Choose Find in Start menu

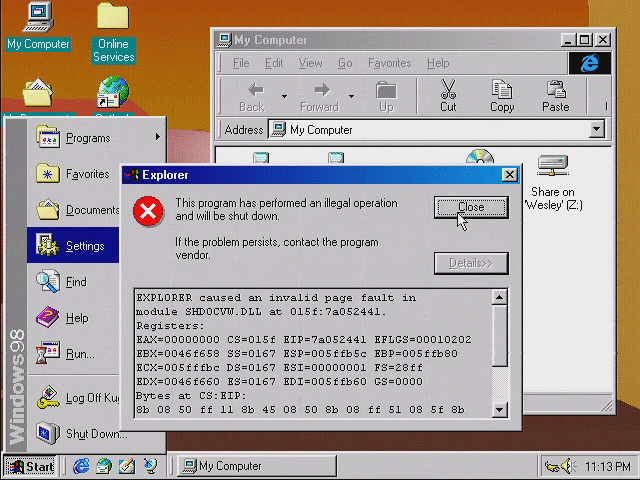73,282
